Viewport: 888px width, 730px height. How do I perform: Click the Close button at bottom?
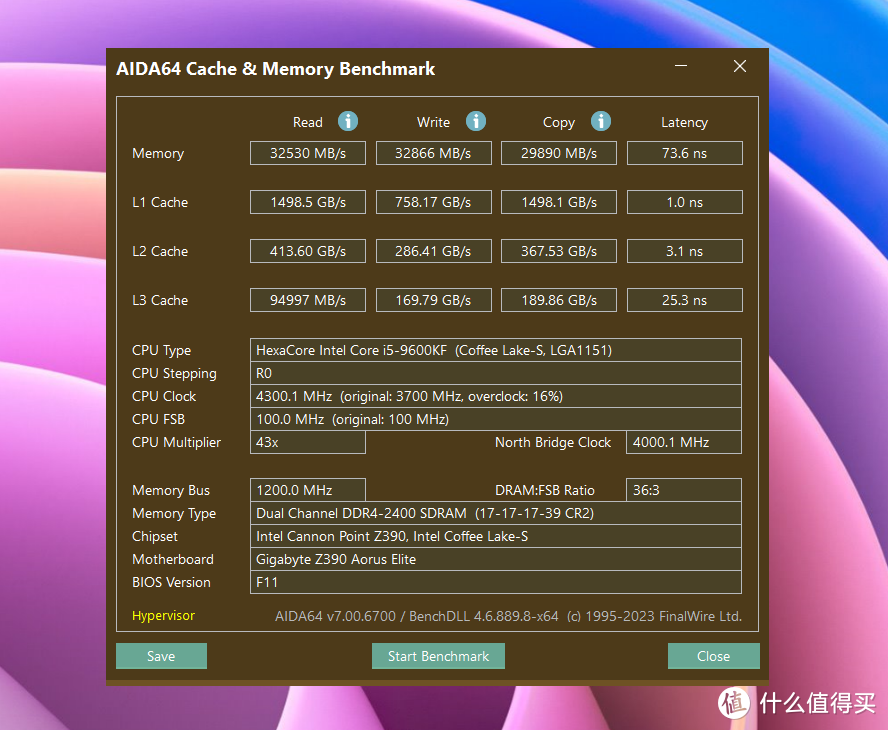(714, 656)
